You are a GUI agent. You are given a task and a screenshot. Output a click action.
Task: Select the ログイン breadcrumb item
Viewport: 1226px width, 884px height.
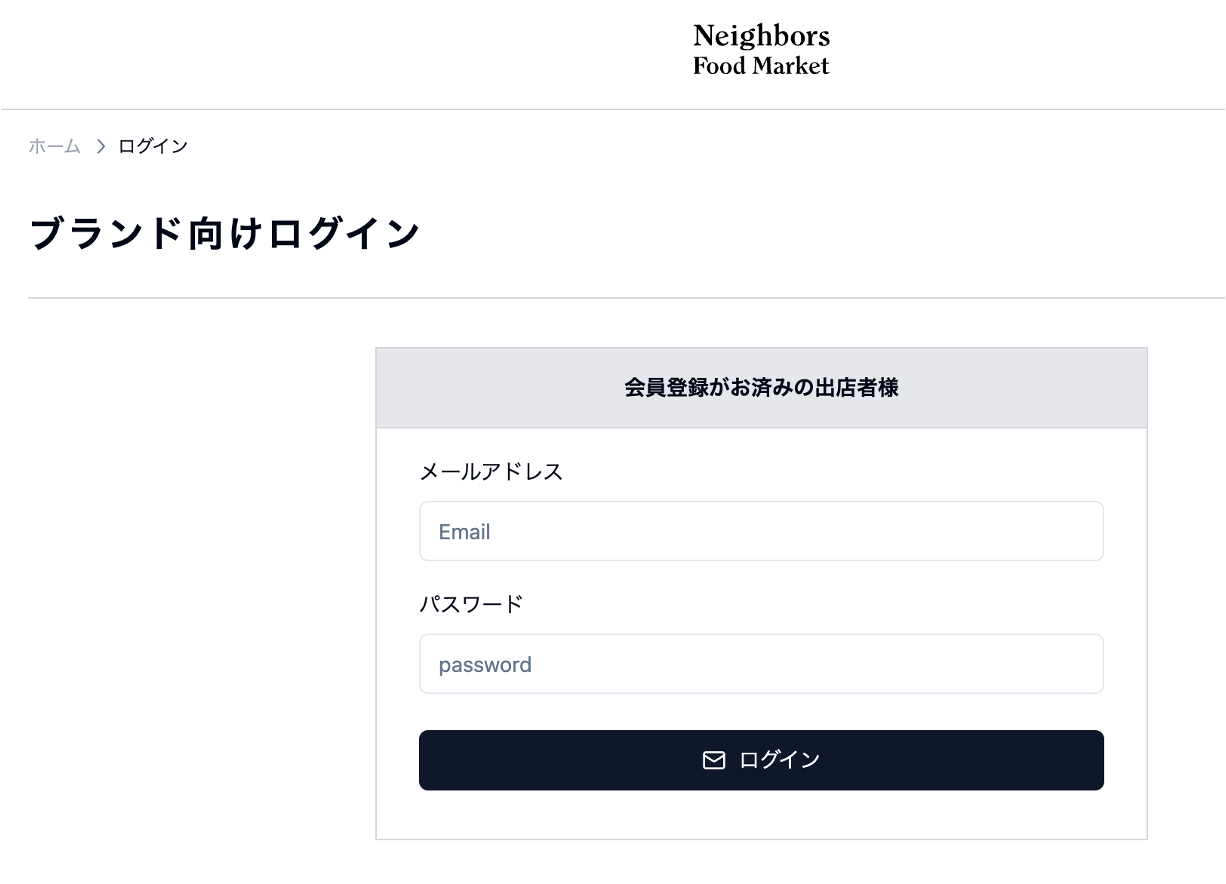tap(153, 146)
